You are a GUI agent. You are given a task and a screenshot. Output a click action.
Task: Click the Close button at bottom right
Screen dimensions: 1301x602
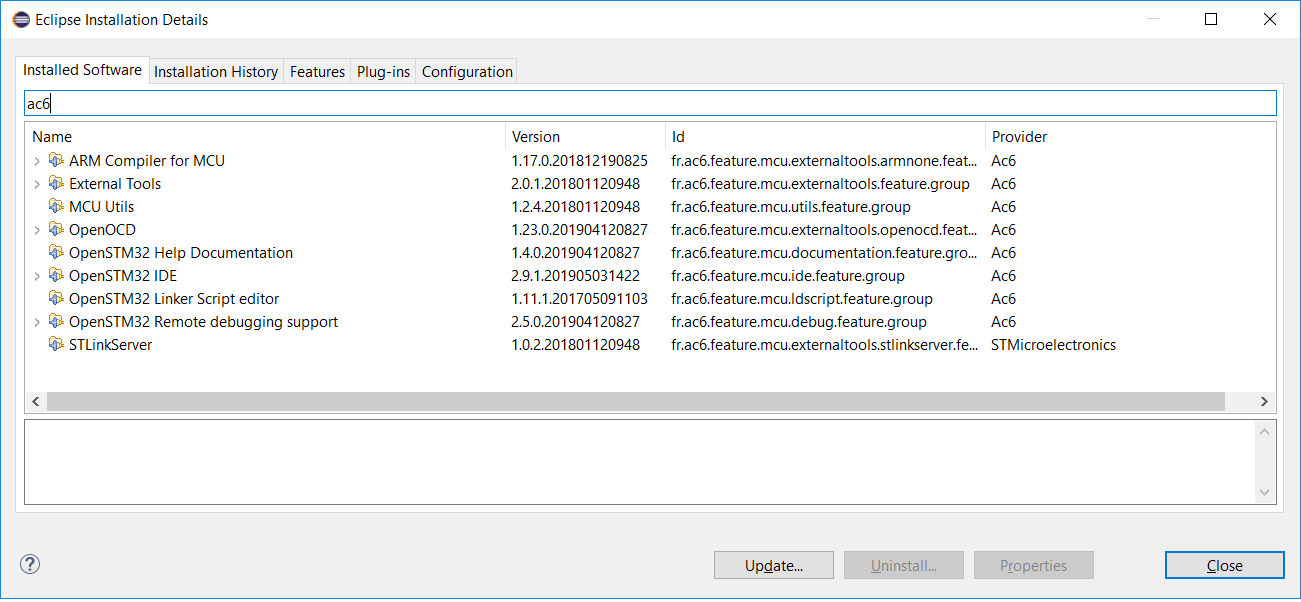coord(1224,565)
